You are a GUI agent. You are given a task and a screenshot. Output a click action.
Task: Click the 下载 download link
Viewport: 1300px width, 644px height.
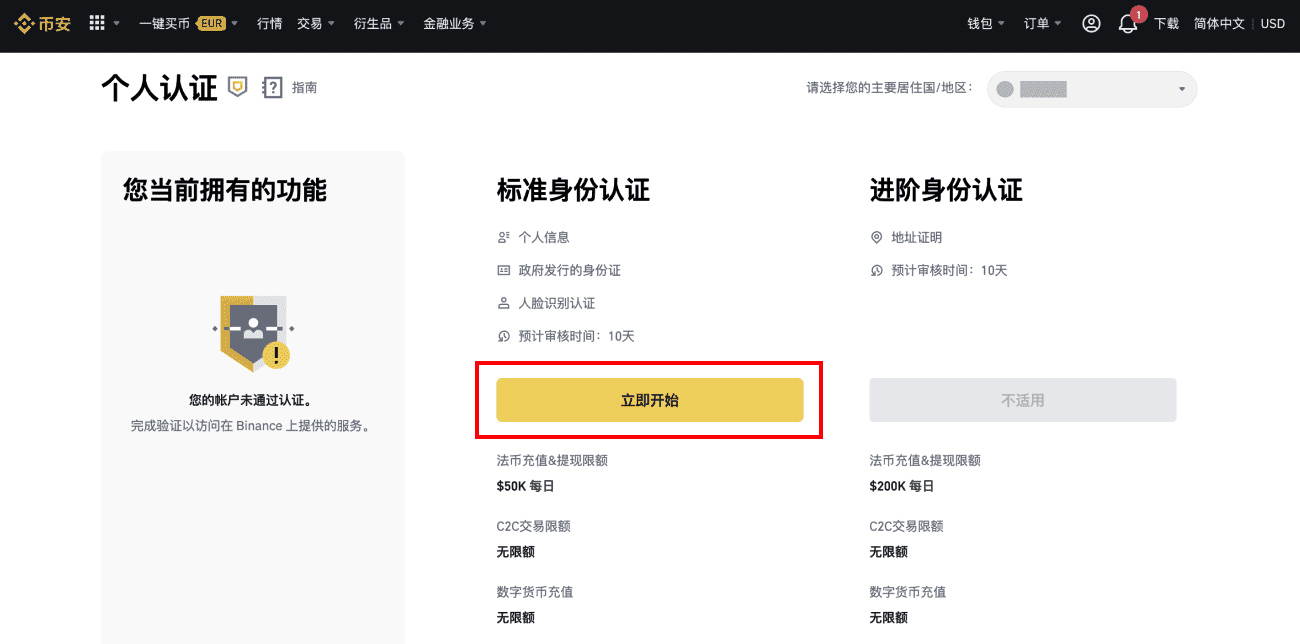[1167, 23]
